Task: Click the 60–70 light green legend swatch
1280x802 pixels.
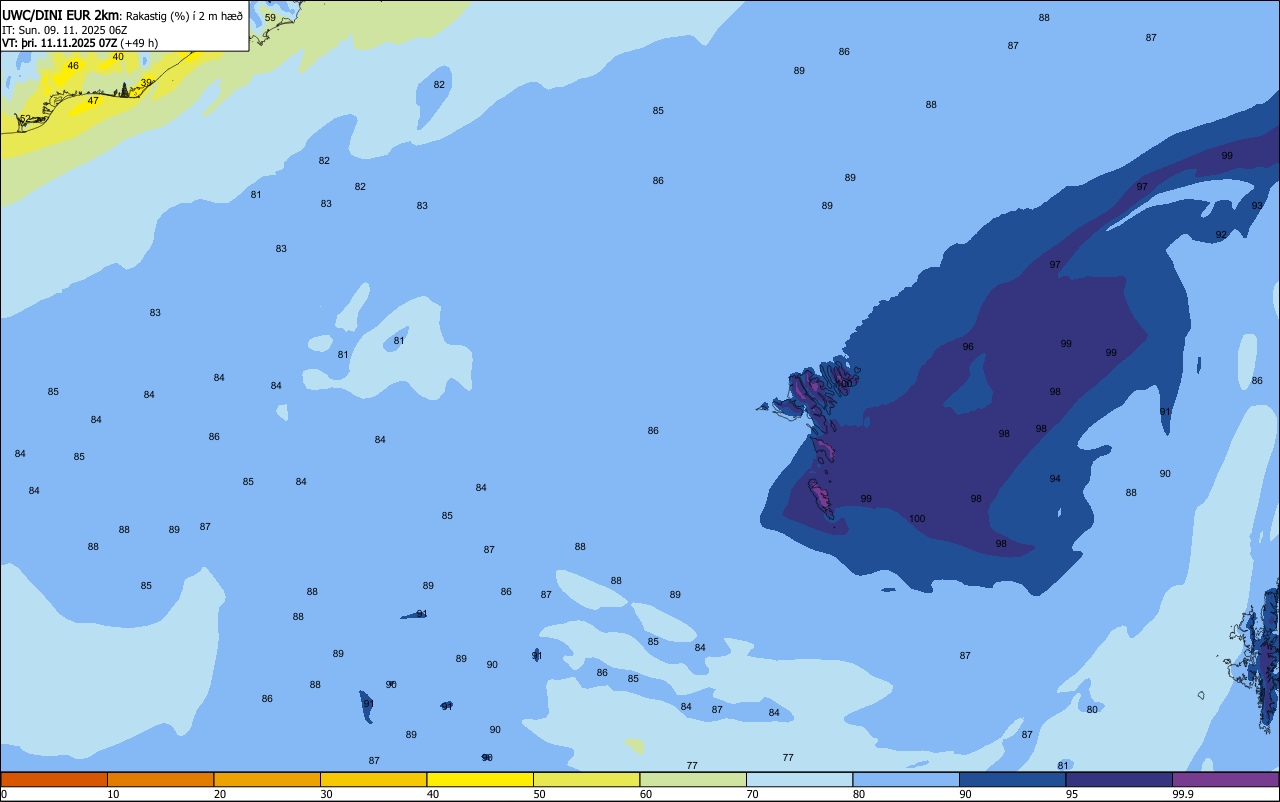Action: [x=693, y=779]
